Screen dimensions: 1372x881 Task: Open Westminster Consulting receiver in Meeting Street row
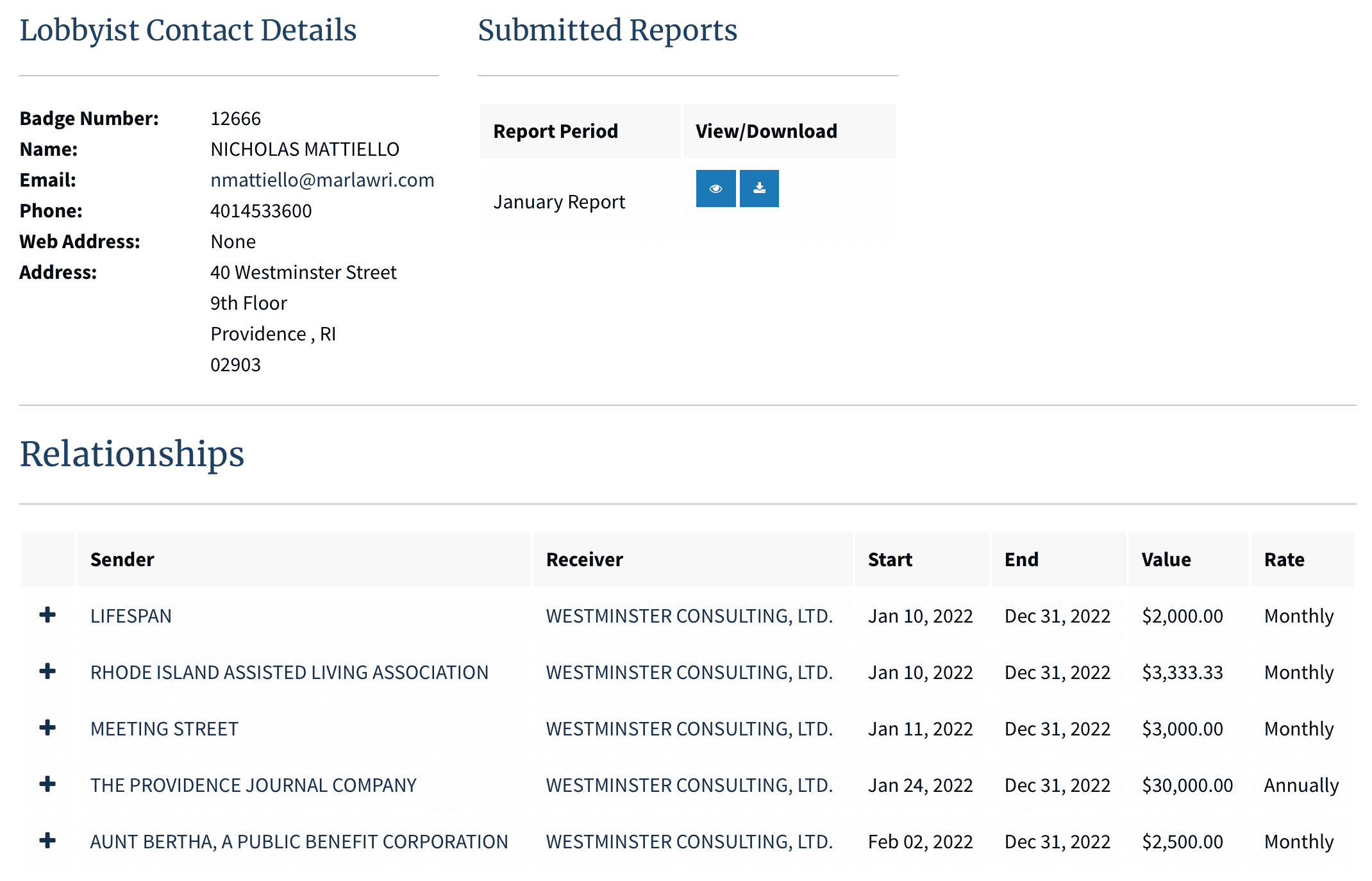click(689, 729)
